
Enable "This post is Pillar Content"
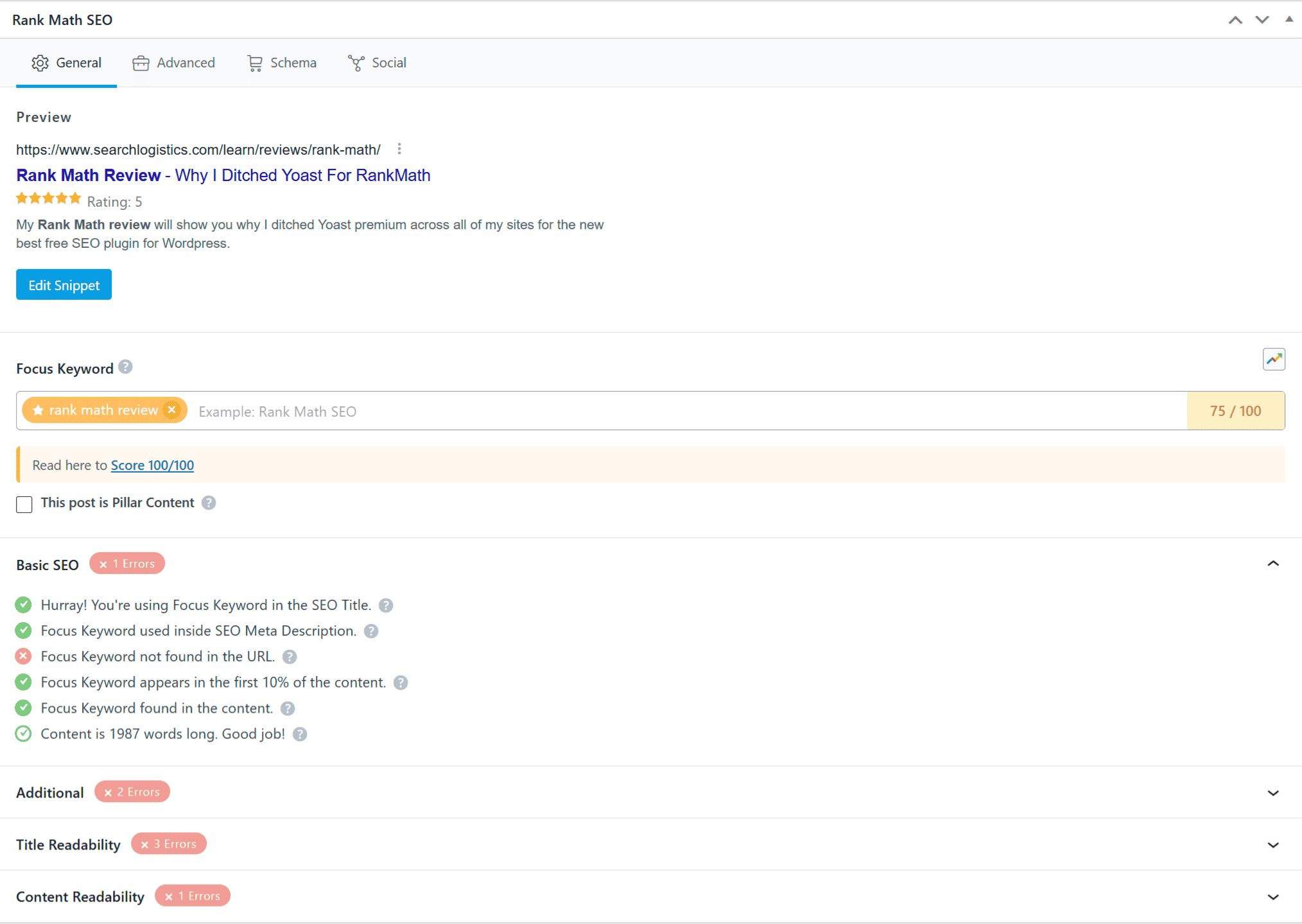click(x=24, y=504)
